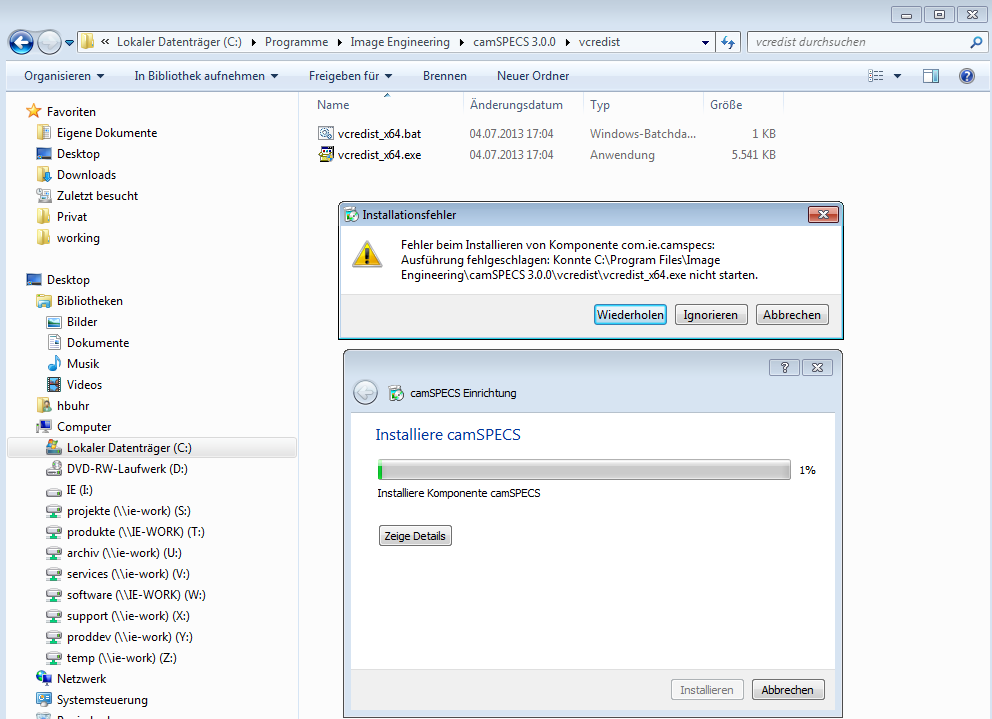Open the Organisieren dropdown menu
992x719 pixels.
[64, 76]
